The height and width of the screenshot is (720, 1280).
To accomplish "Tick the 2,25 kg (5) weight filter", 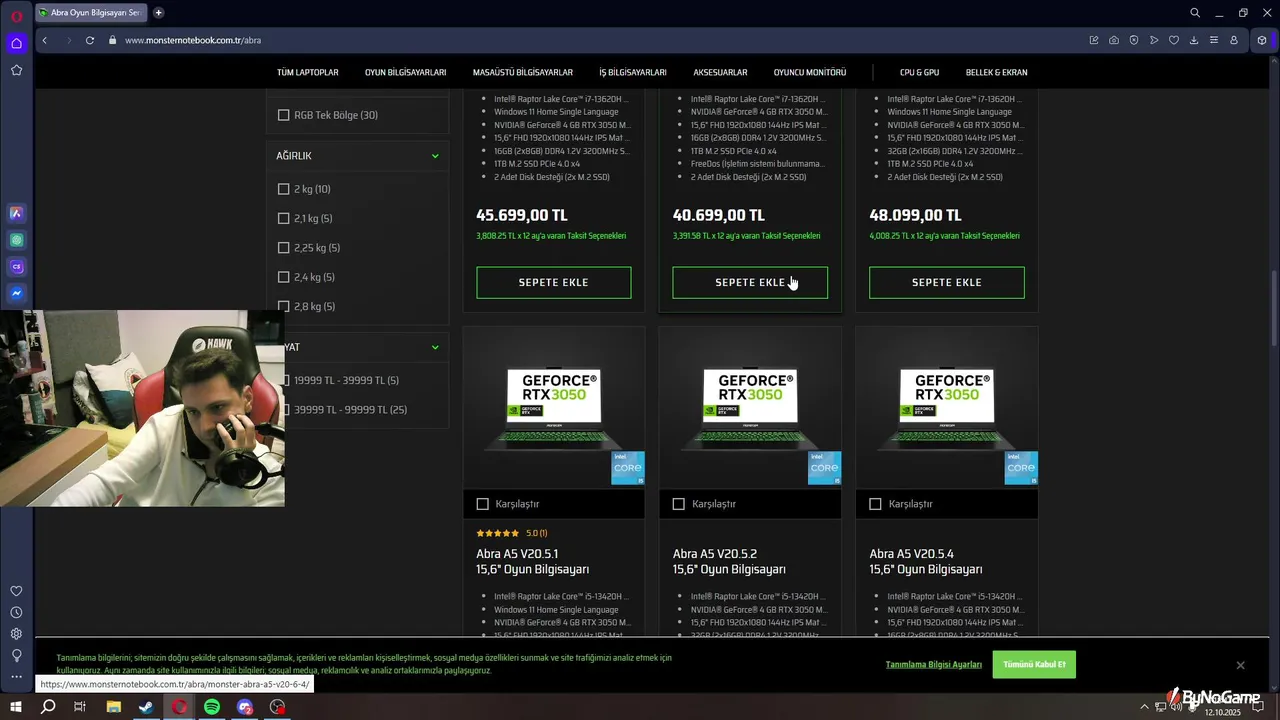I will pos(283,248).
